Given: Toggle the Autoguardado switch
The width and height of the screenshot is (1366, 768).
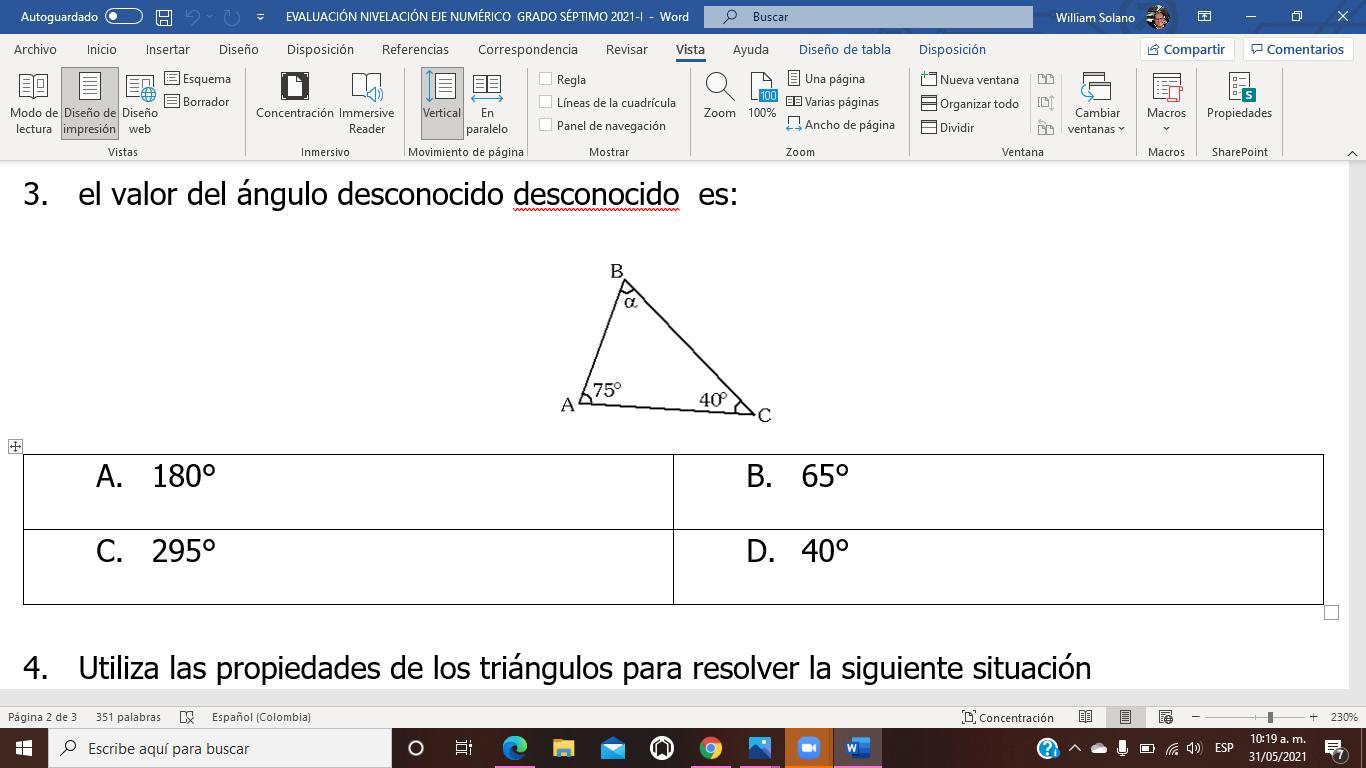Looking at the screenshot, I should (123, 17).
